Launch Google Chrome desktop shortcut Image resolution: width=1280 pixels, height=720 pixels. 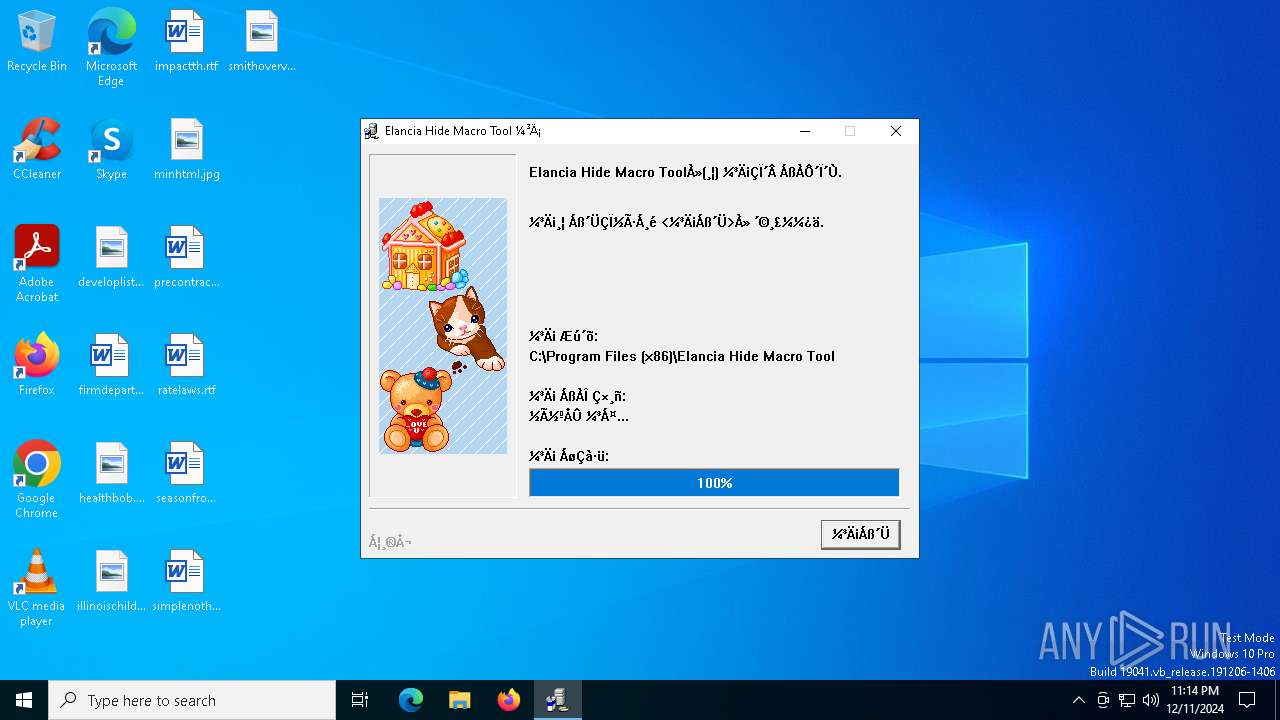click(37, 480)
